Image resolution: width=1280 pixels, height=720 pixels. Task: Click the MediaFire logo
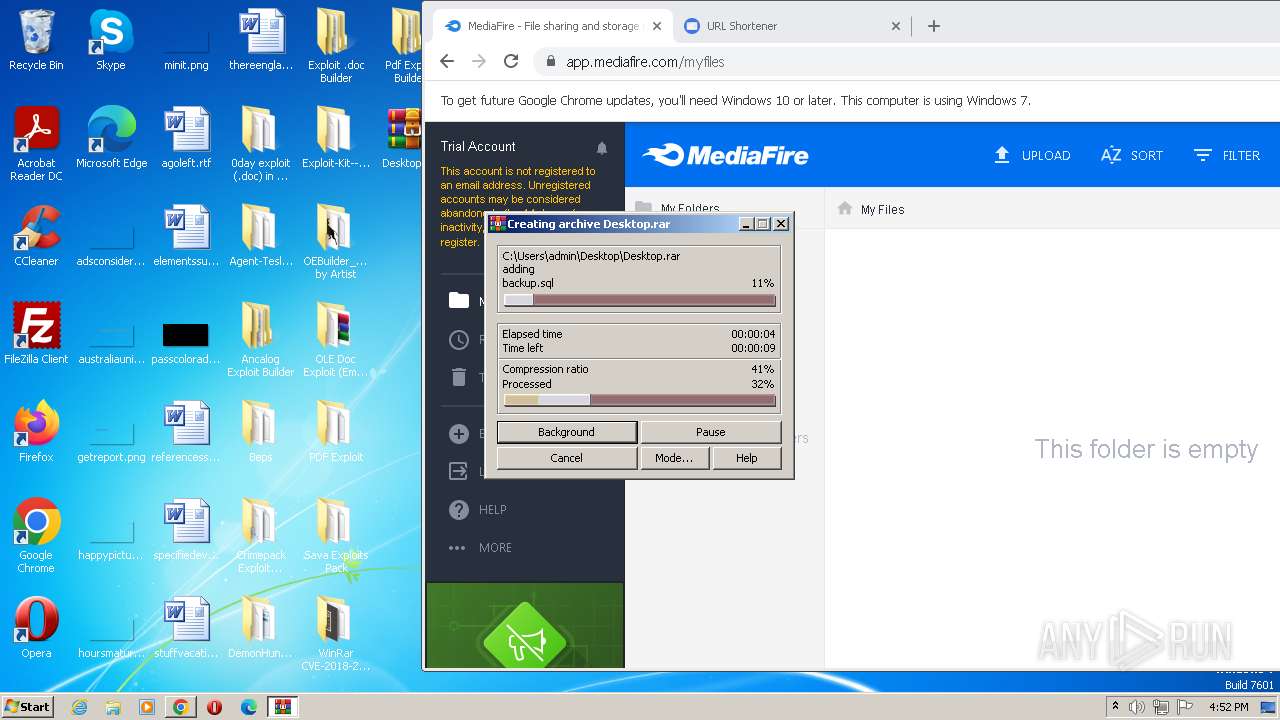pos(725,155)
